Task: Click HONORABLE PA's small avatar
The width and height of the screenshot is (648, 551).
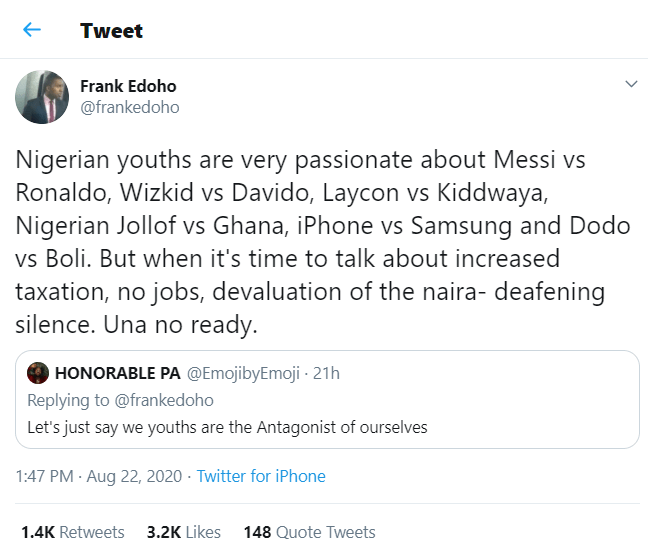Action: coord(39,374)
